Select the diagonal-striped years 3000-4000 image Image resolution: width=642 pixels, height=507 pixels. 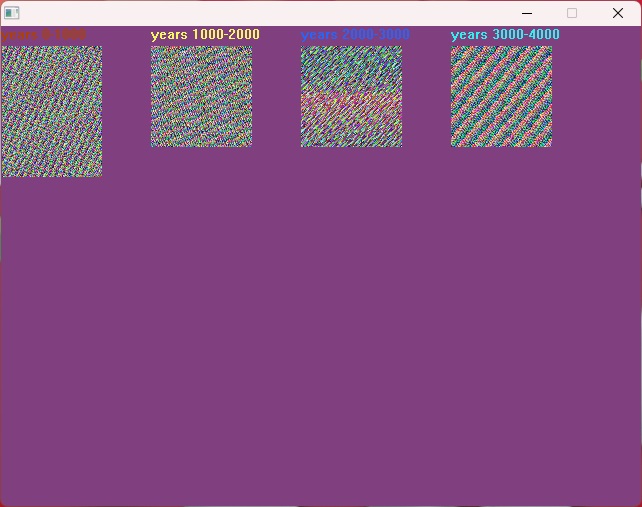(x=501, y=96)
